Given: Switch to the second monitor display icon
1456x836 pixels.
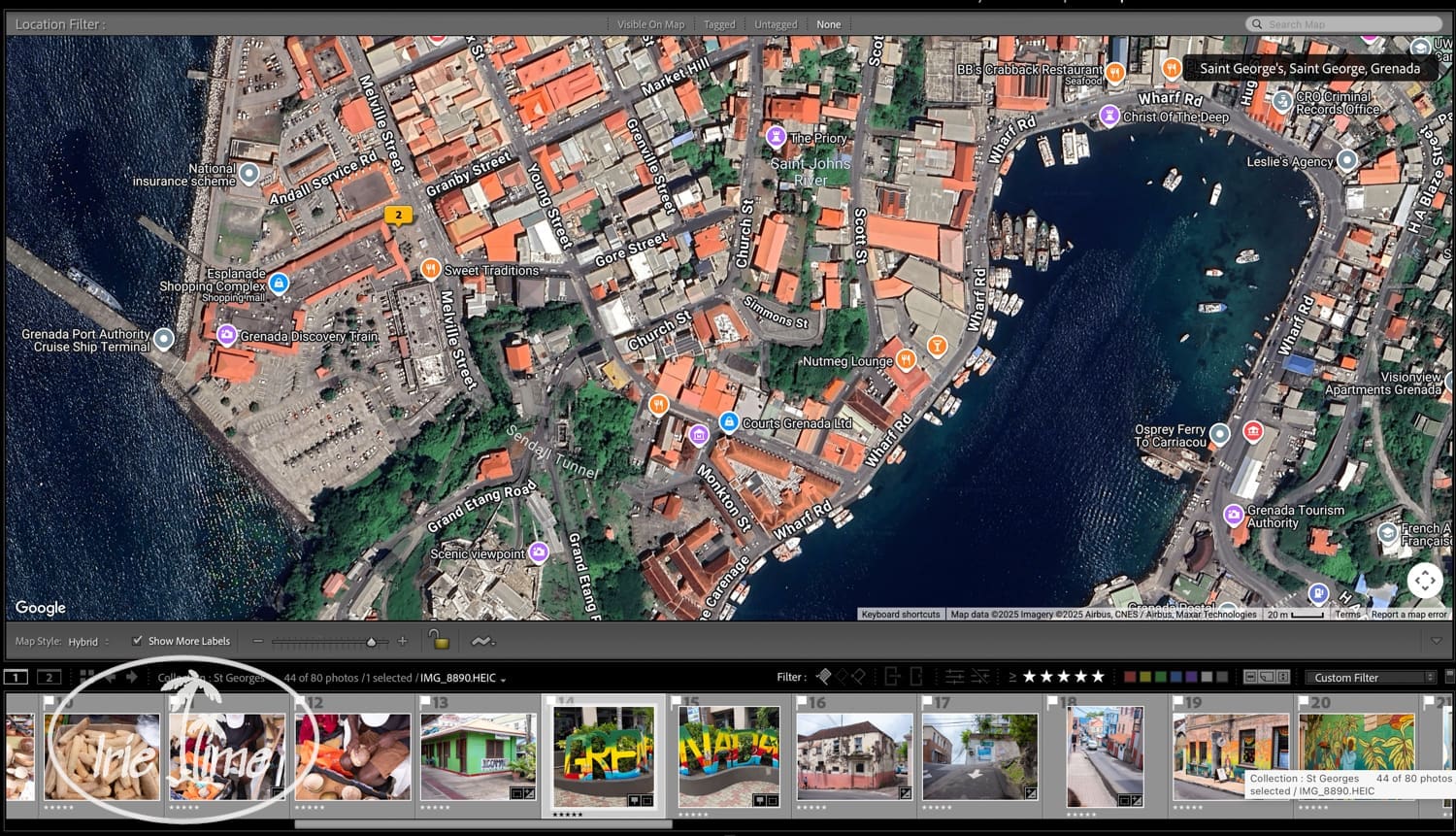Looking at the screenshot, I should coord(49,677).
